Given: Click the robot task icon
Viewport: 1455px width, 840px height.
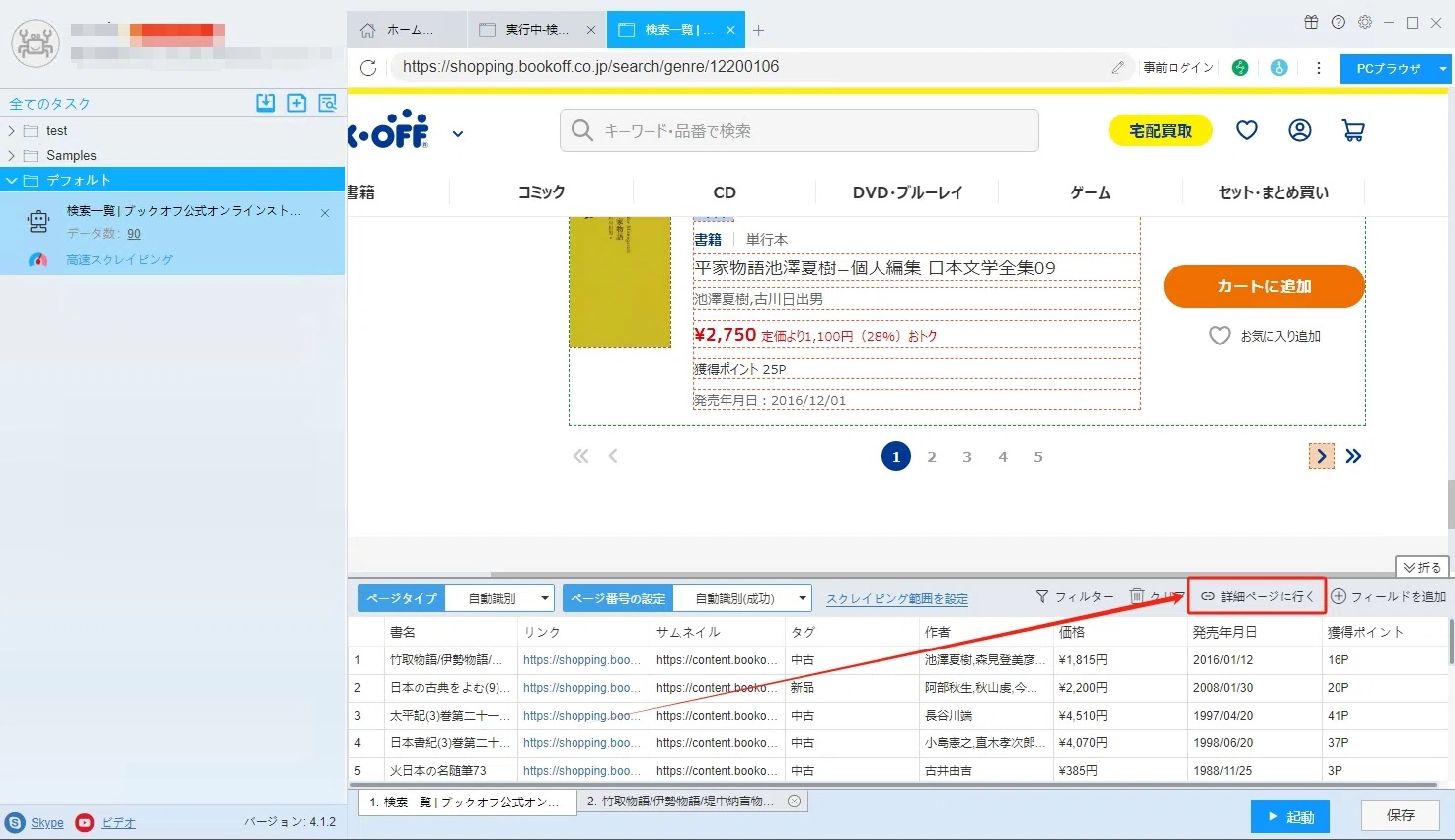Looking at the screenshot, I should 38,222.
